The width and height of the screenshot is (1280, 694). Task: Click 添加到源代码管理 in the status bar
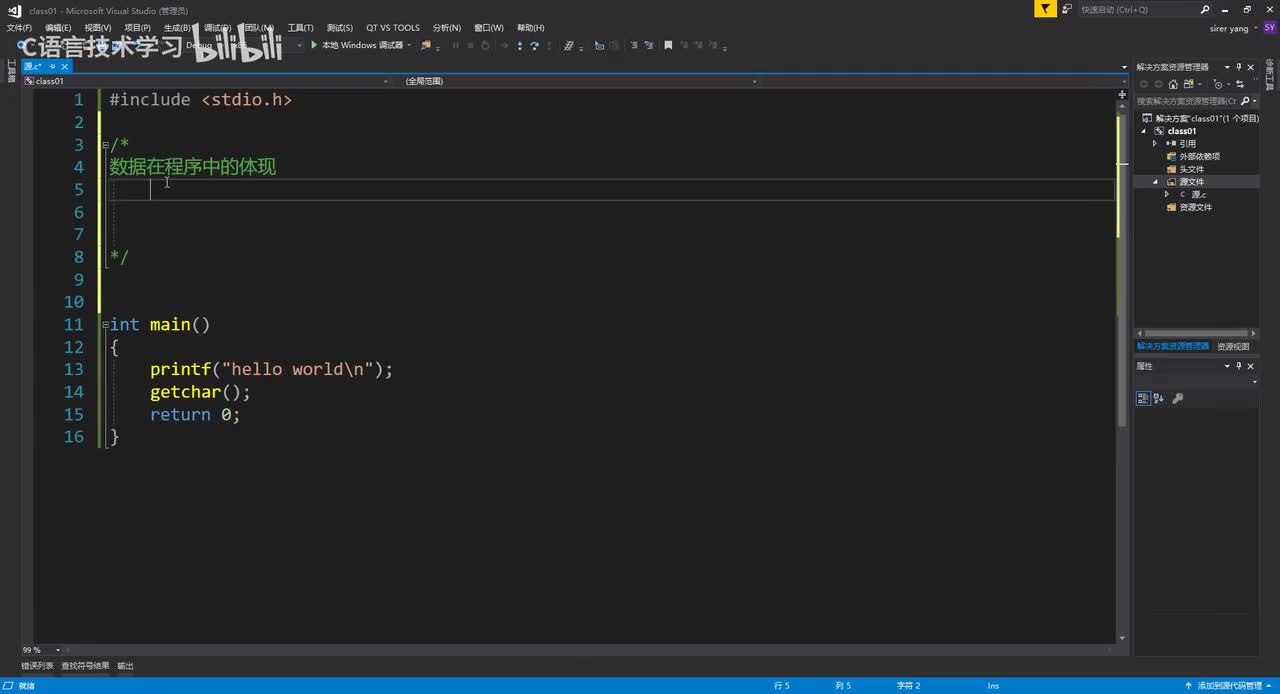(1228, 686)
